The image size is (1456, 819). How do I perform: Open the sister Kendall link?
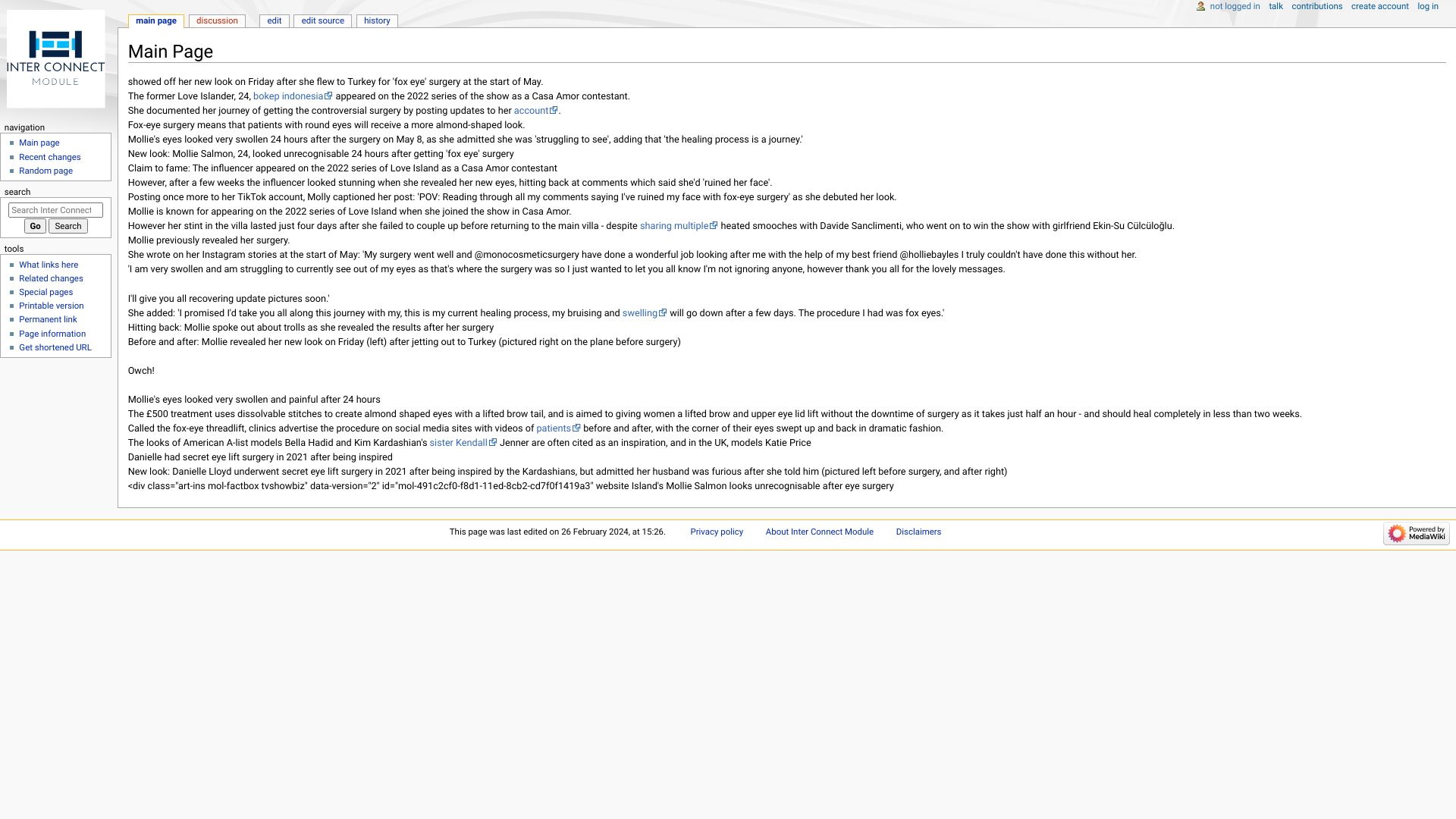click(463, 443)
